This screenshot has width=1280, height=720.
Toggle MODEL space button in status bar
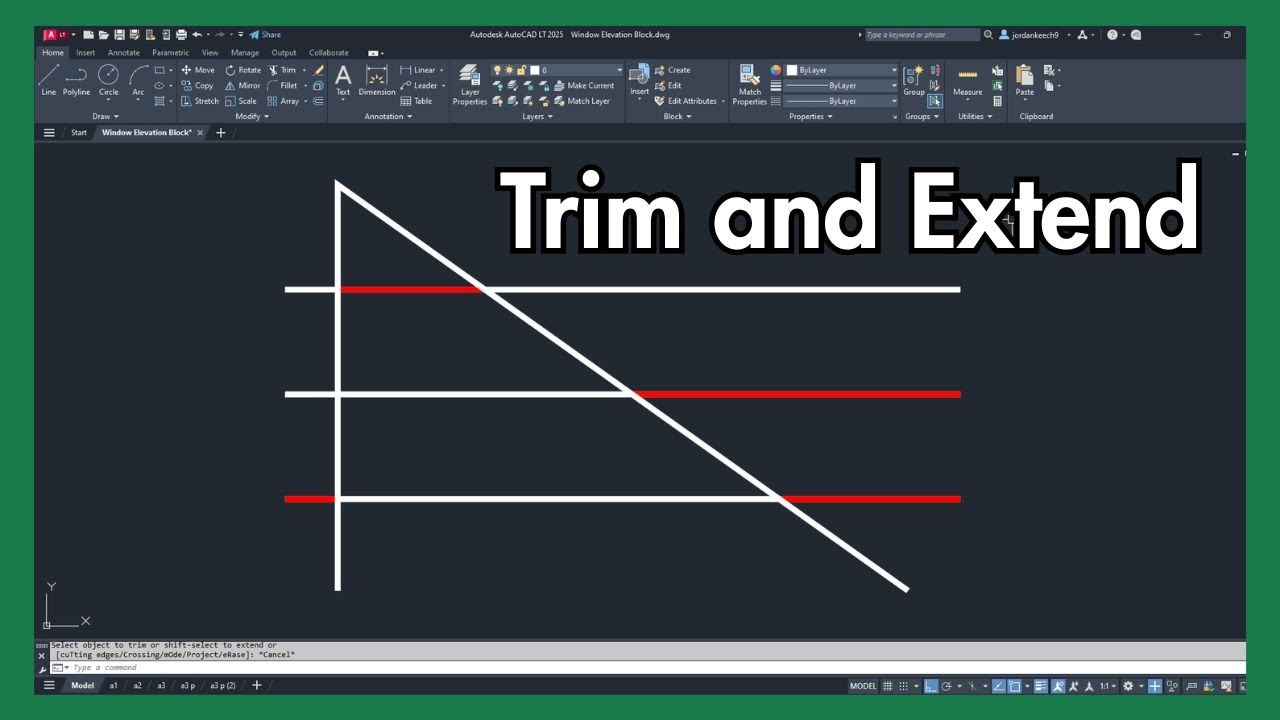(863, 686)
